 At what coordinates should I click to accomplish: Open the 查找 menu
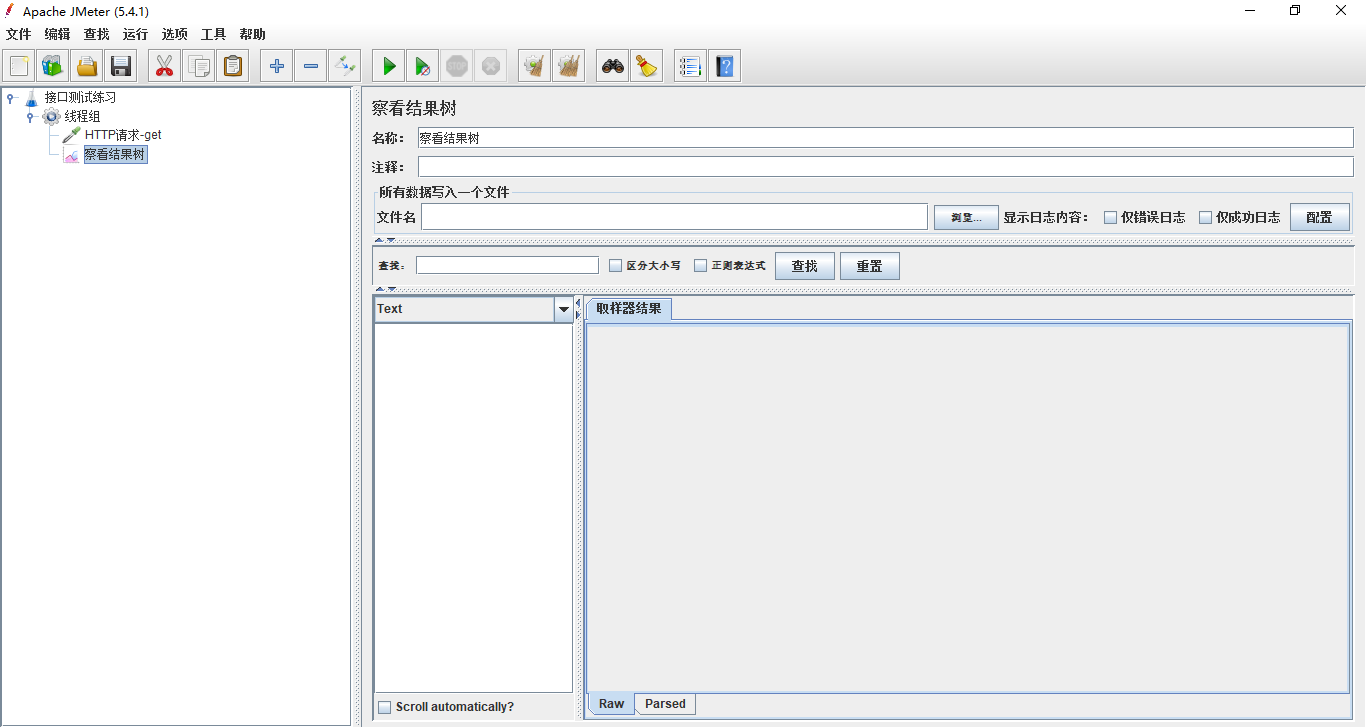click(x=97, y=34)
